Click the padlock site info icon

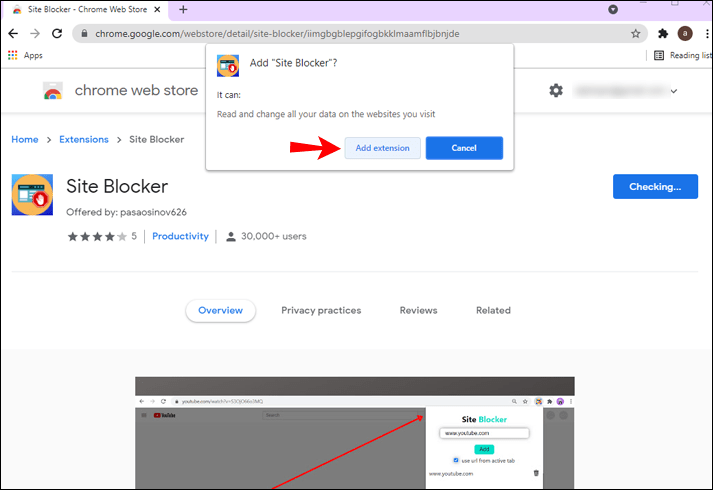(x=84, y=34)
